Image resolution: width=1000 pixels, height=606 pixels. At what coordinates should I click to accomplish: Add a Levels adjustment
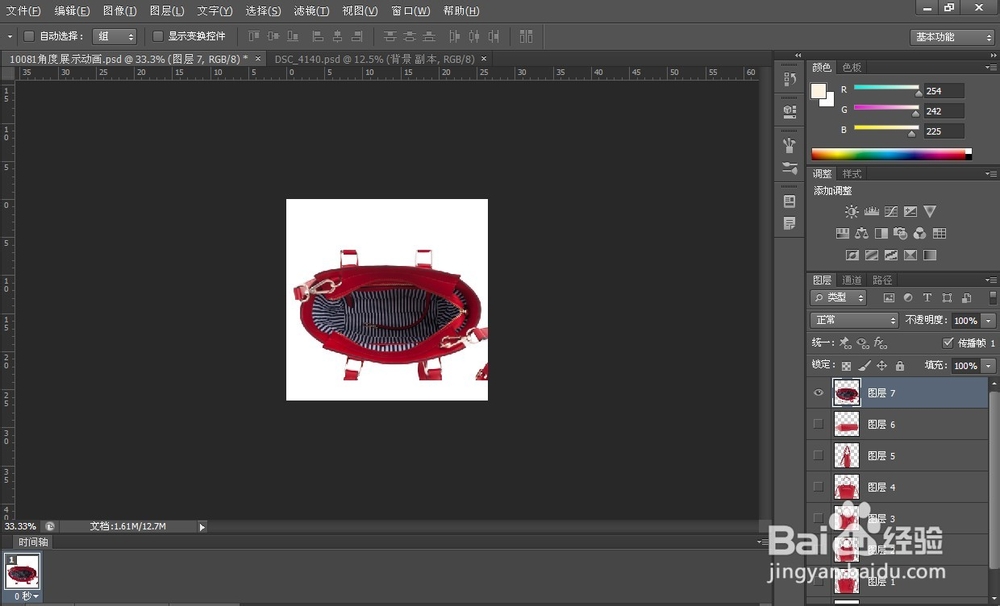pyautogui.click(x=871, y=211)
